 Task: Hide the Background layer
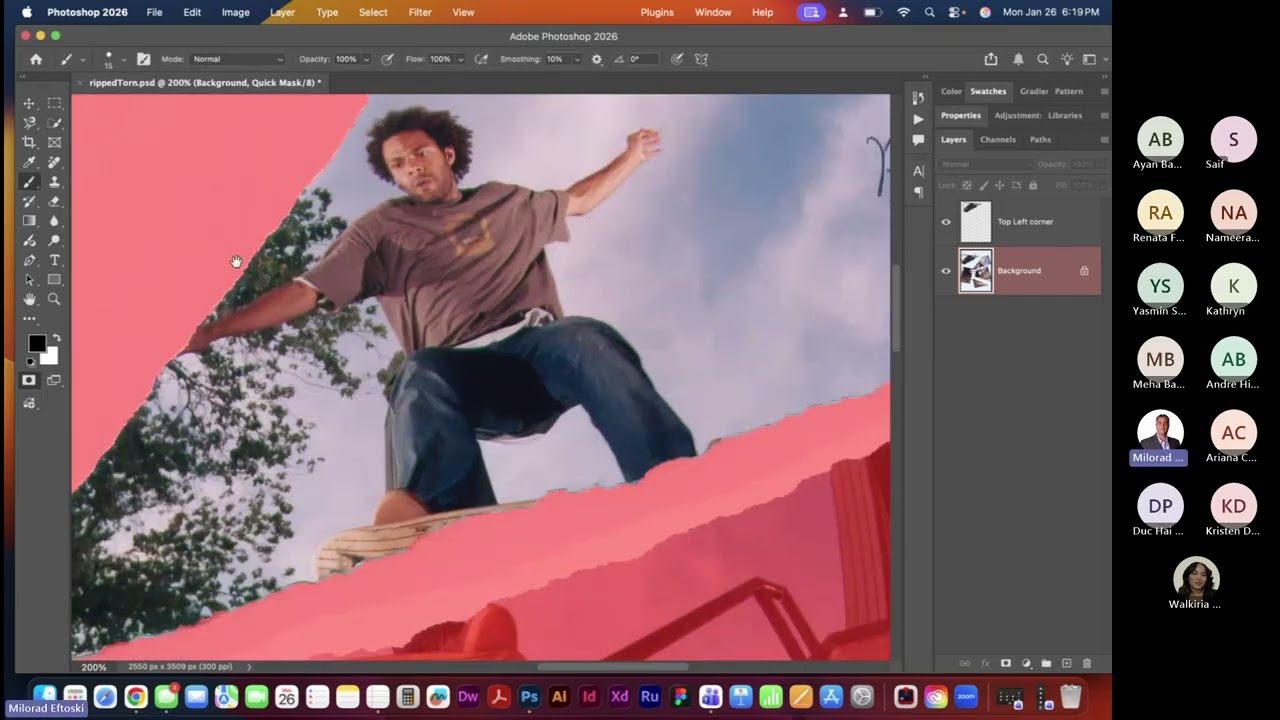[946, 271]
